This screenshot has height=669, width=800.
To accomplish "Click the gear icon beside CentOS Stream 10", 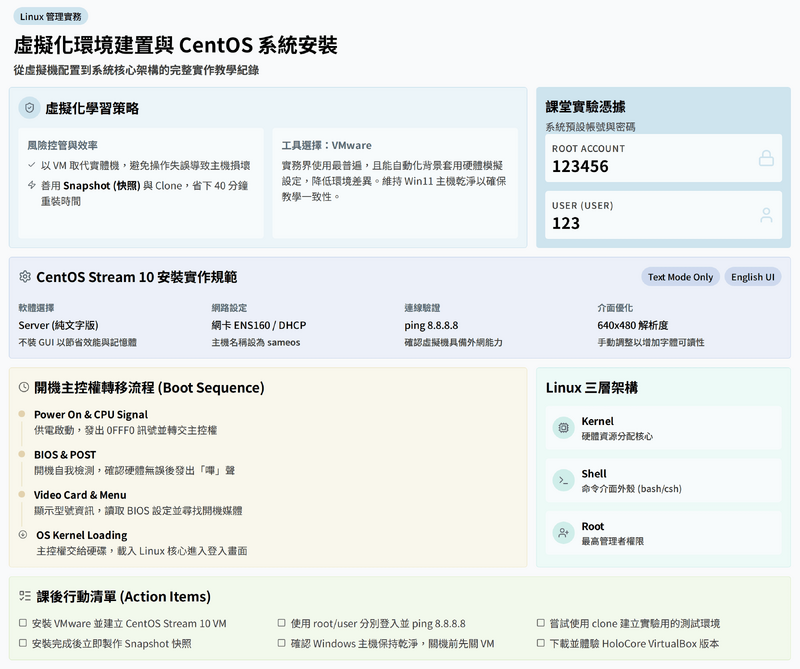I will [25, 277].
